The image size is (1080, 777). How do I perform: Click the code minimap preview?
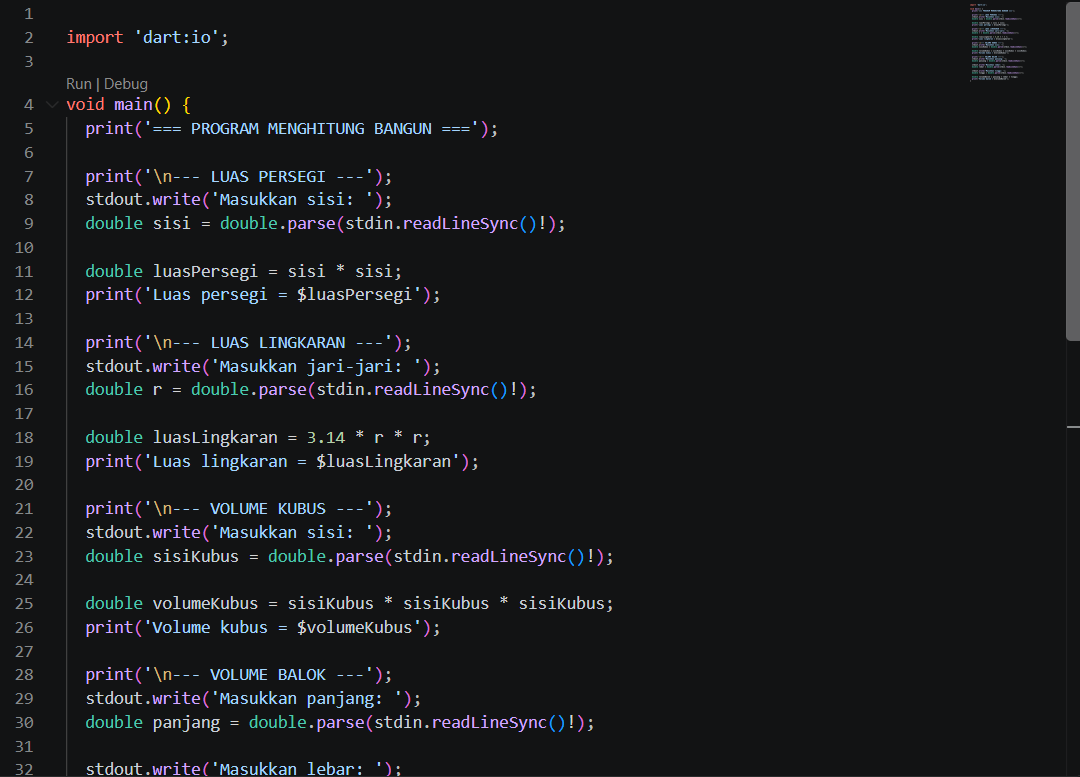pos(998,43)
